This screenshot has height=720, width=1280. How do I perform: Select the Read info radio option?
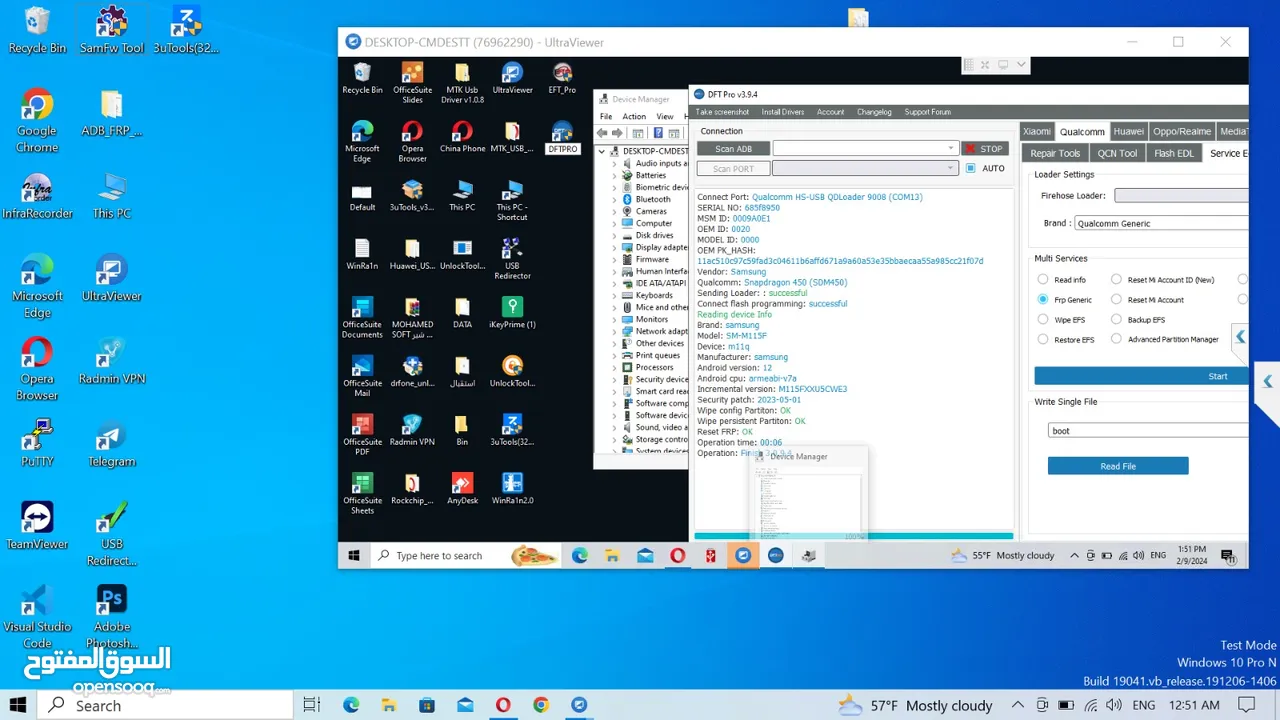point(1043,280)
